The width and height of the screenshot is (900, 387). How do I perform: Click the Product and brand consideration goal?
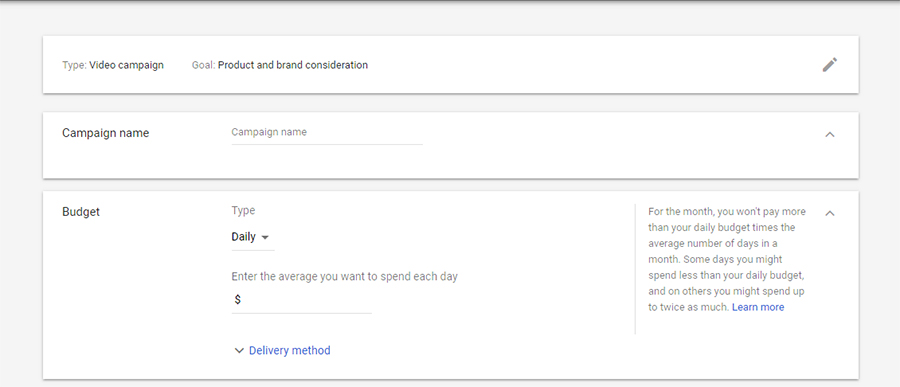293,65
